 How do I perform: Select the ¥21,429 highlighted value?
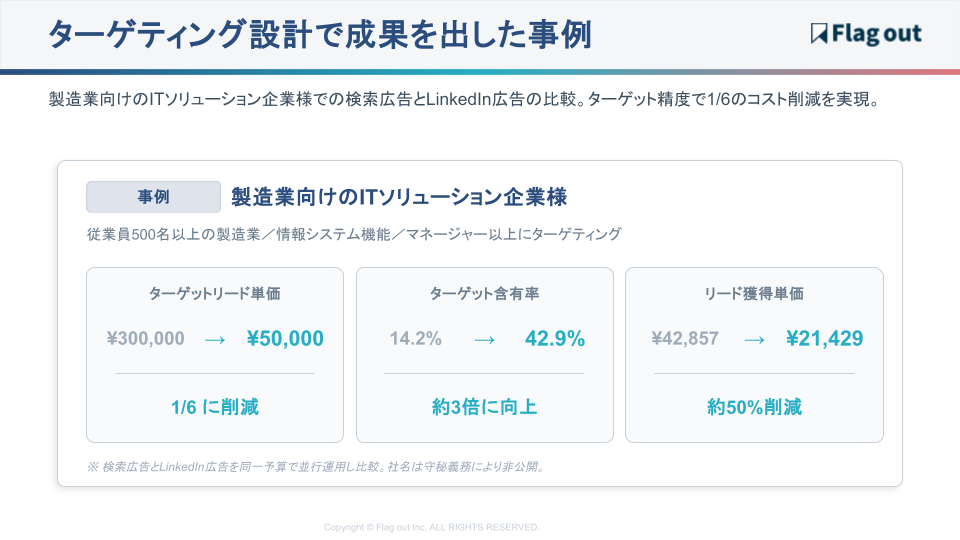(824, 339)
